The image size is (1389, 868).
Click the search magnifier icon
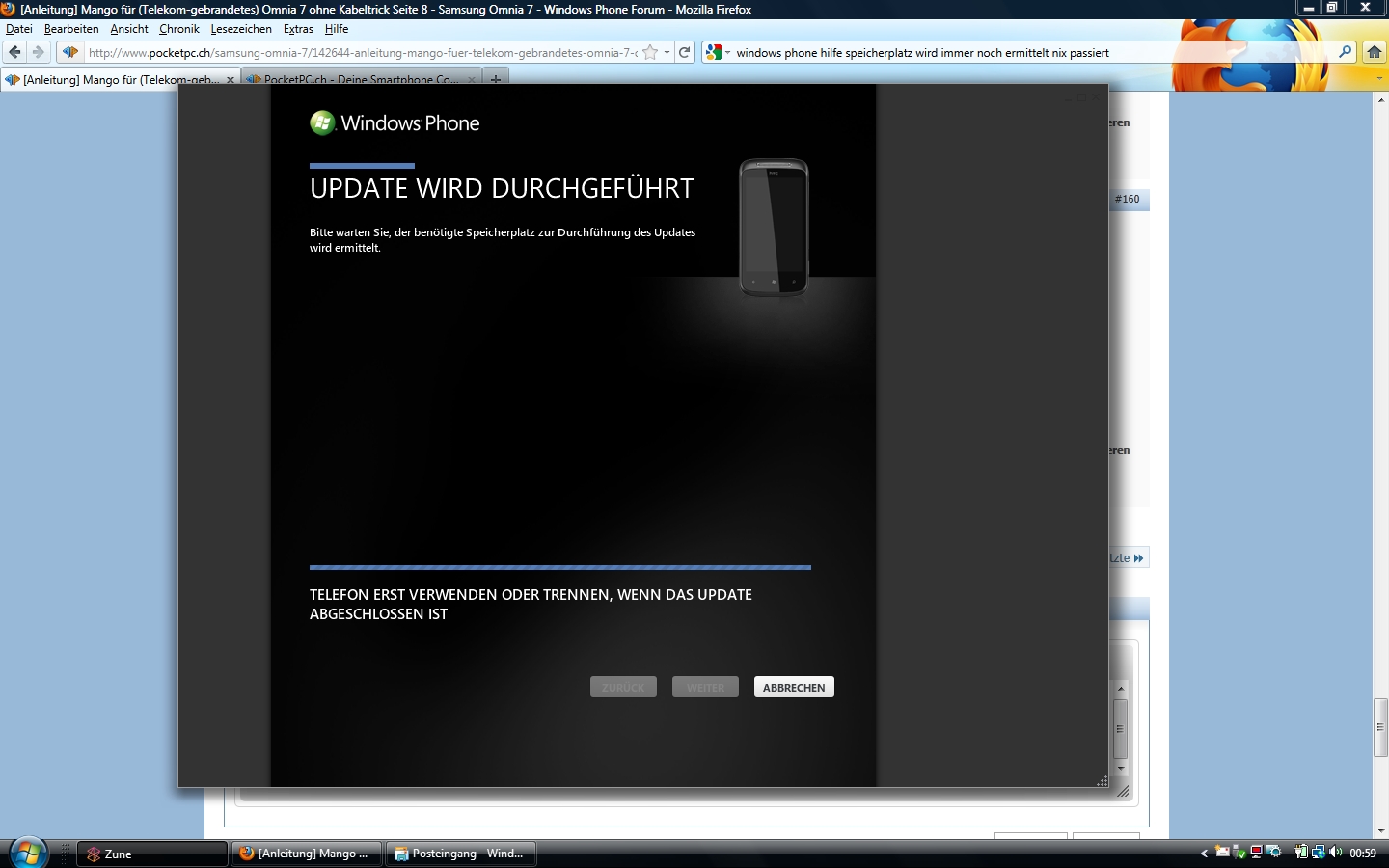tap(1346, 52)
